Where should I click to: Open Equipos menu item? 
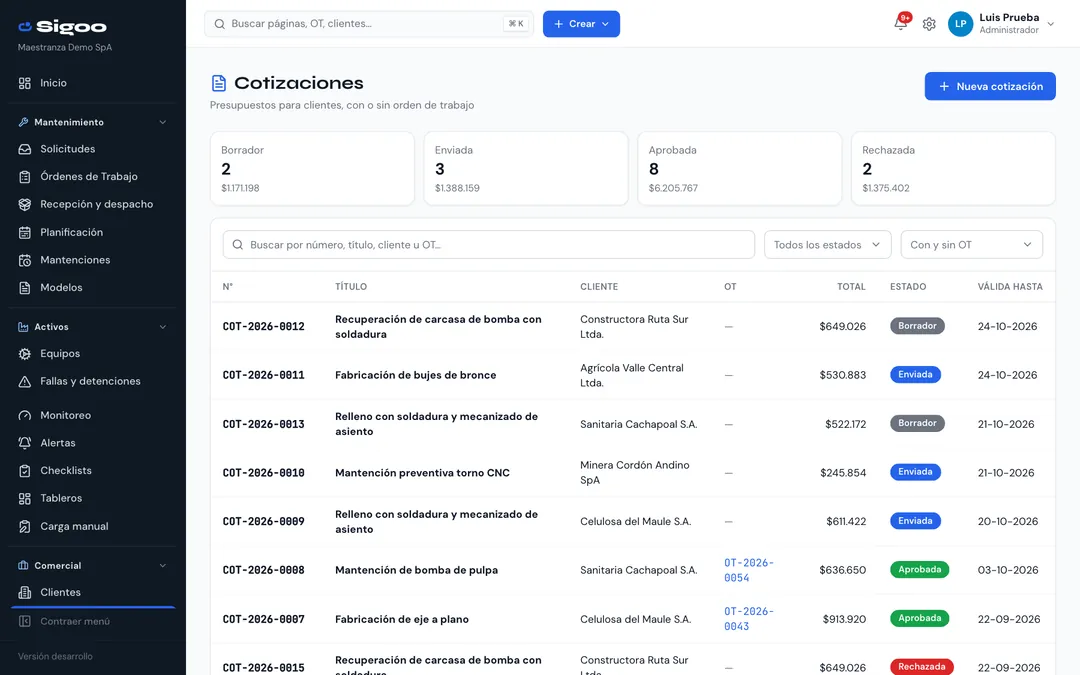coord(60,353)
